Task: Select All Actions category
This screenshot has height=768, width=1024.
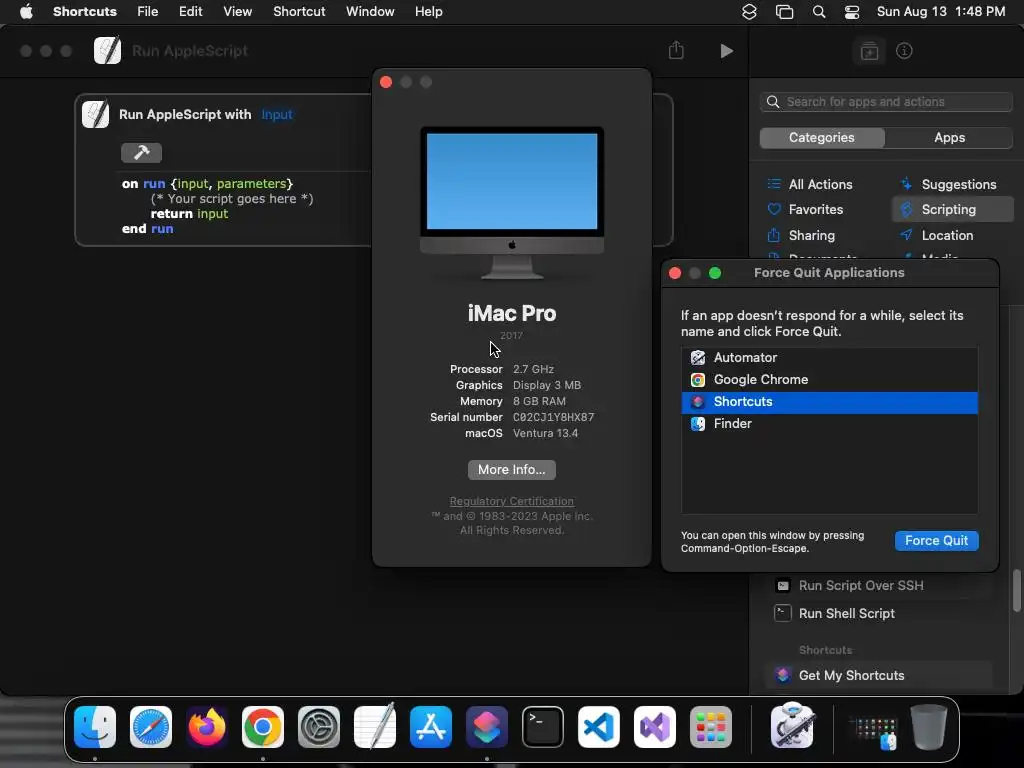Action: click(810, 184)
